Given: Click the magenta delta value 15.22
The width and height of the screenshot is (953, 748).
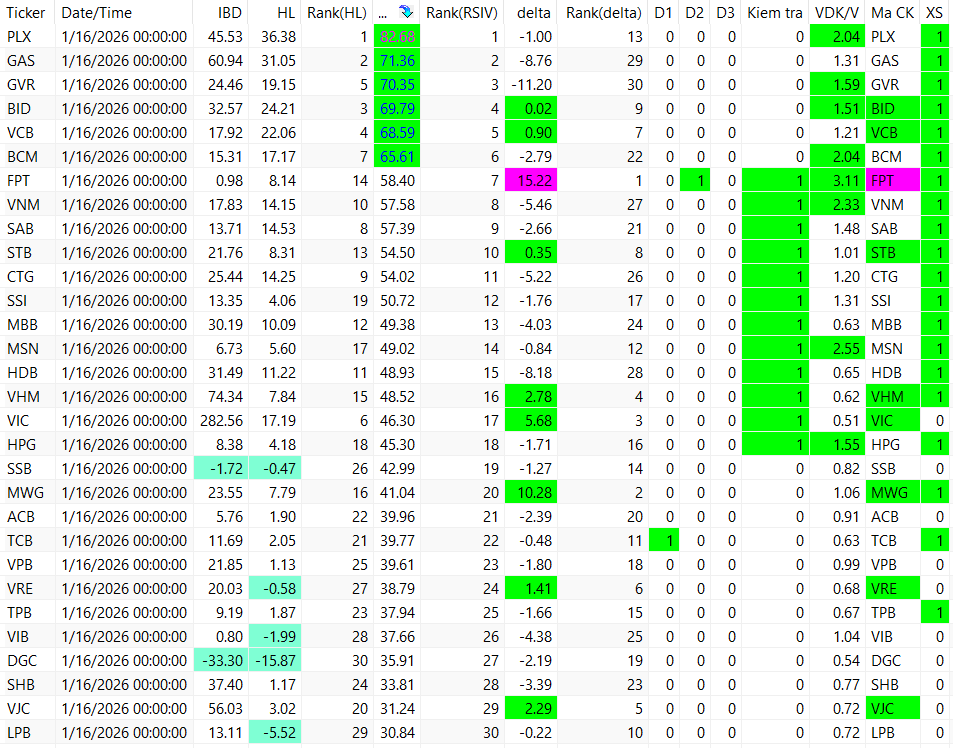Looking at the screenshot, I should [531, 180].
